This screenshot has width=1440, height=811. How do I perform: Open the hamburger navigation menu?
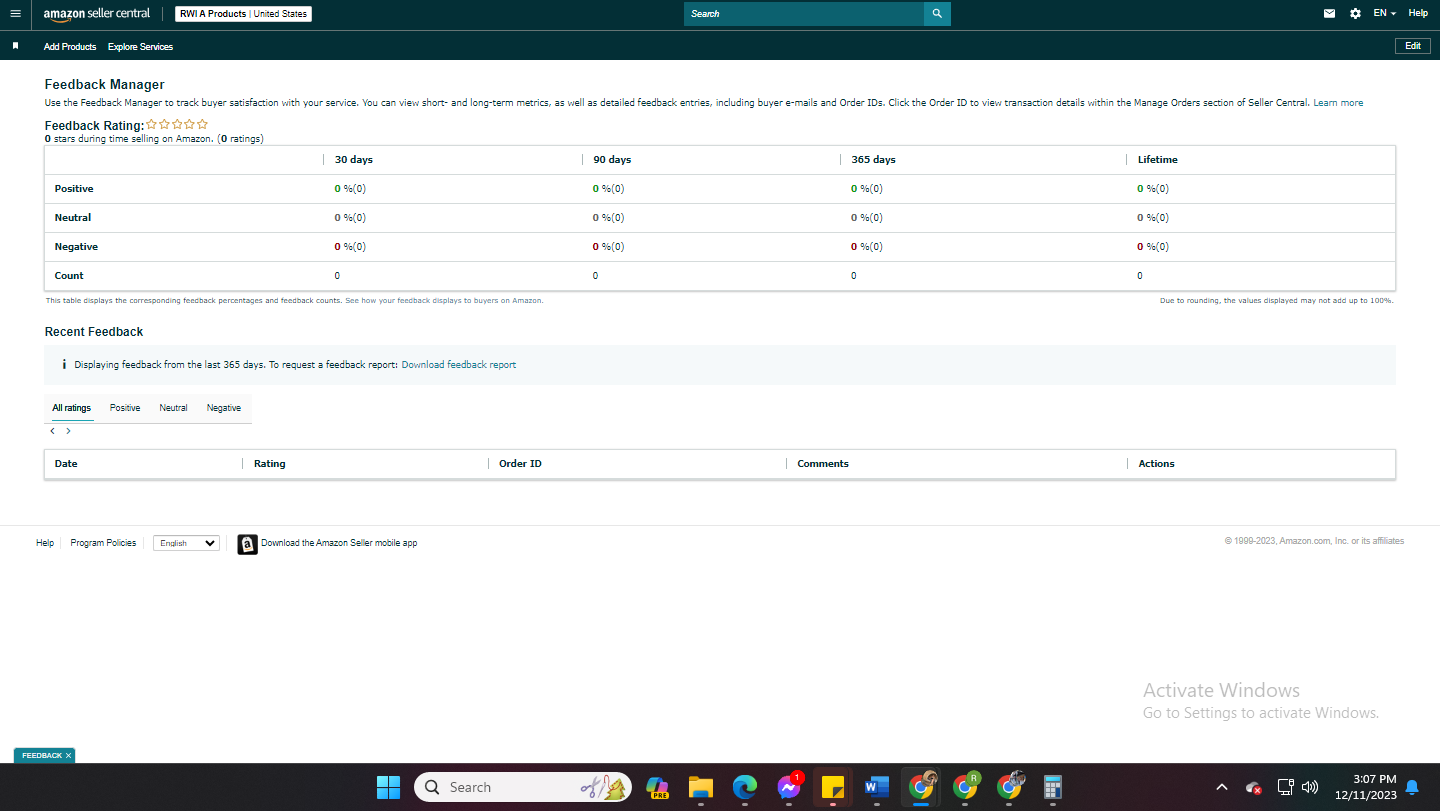15,14
